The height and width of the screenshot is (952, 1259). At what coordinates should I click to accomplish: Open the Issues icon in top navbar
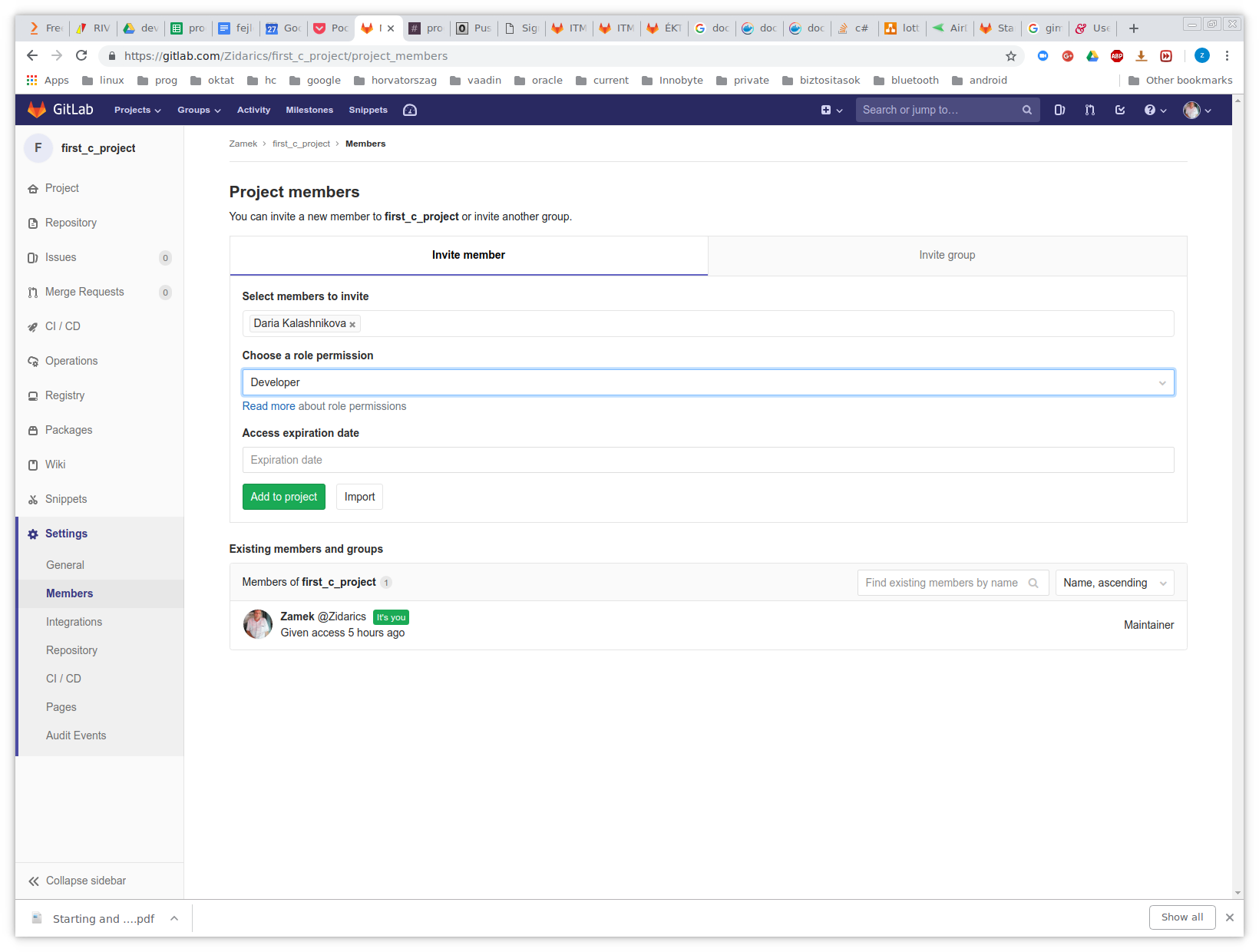click(x=1059, y=110)
